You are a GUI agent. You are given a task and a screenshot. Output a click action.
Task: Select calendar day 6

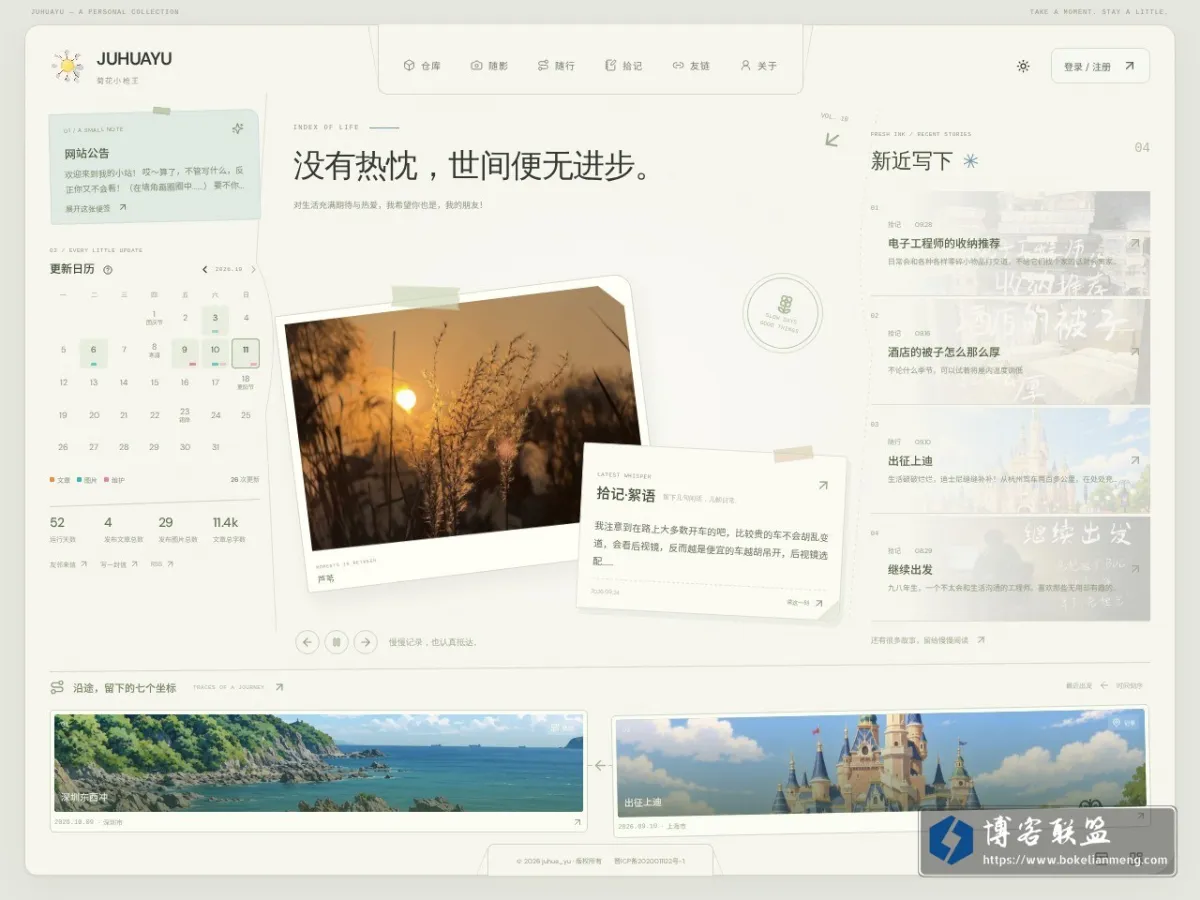point(93,352)
